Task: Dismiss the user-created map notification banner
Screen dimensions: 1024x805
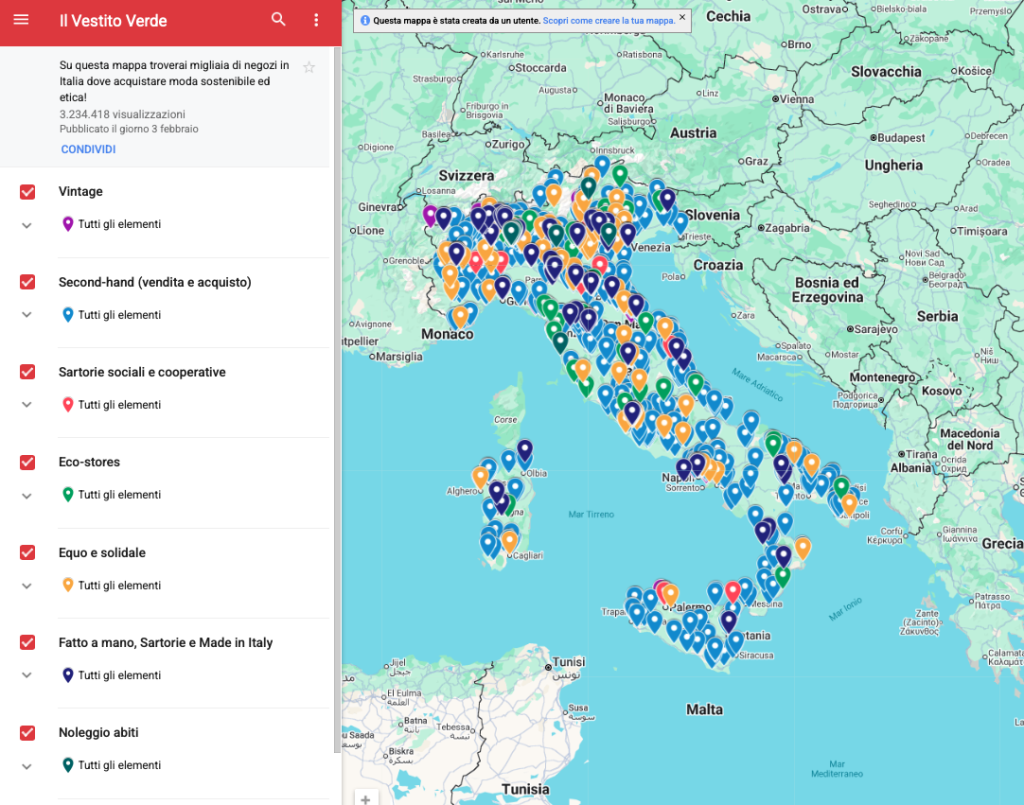Action: (x=682, y=17)
